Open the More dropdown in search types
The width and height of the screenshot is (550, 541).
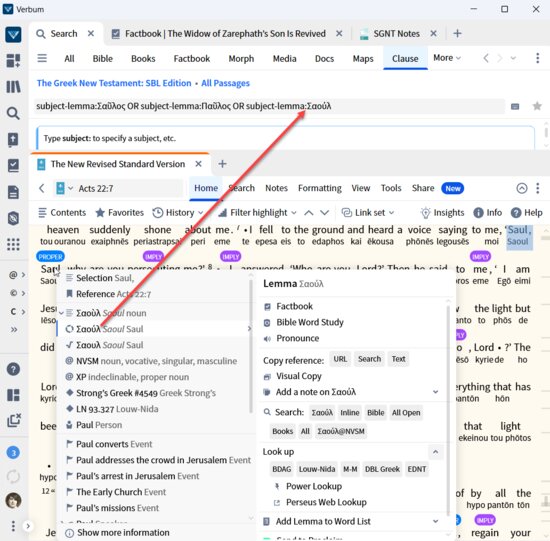447,58
